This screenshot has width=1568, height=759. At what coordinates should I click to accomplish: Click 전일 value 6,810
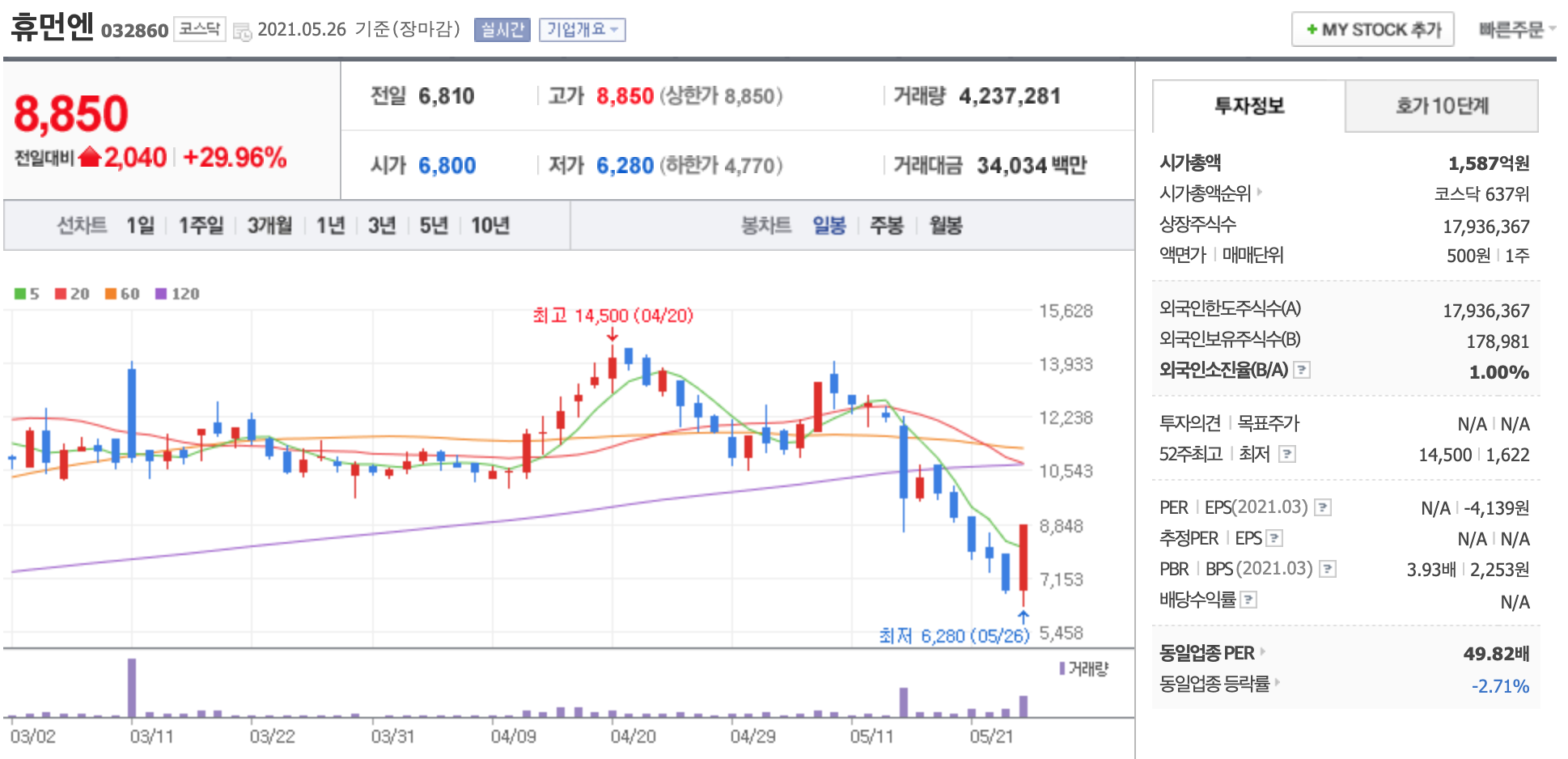point(447,96)
